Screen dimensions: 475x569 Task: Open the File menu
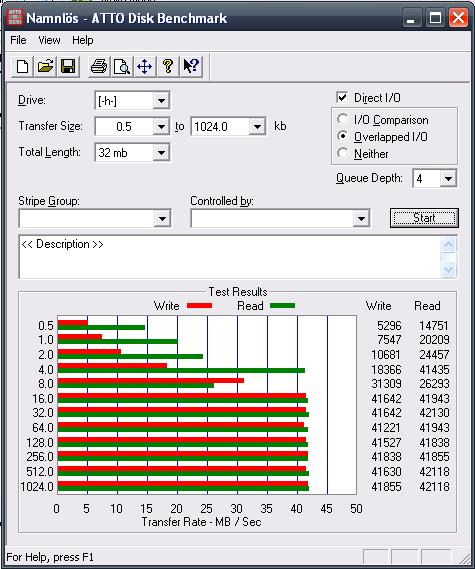pos(18,40)
